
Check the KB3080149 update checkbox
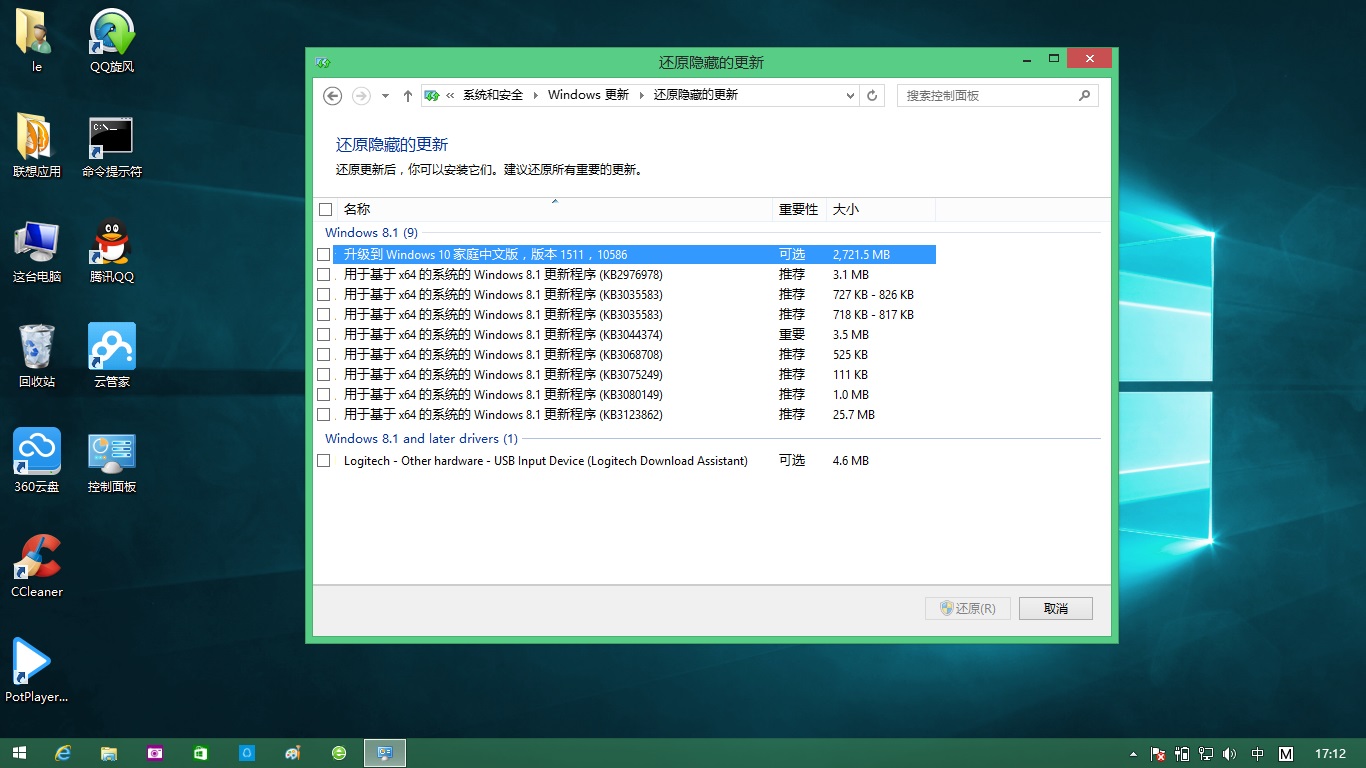tap(323, 394)
